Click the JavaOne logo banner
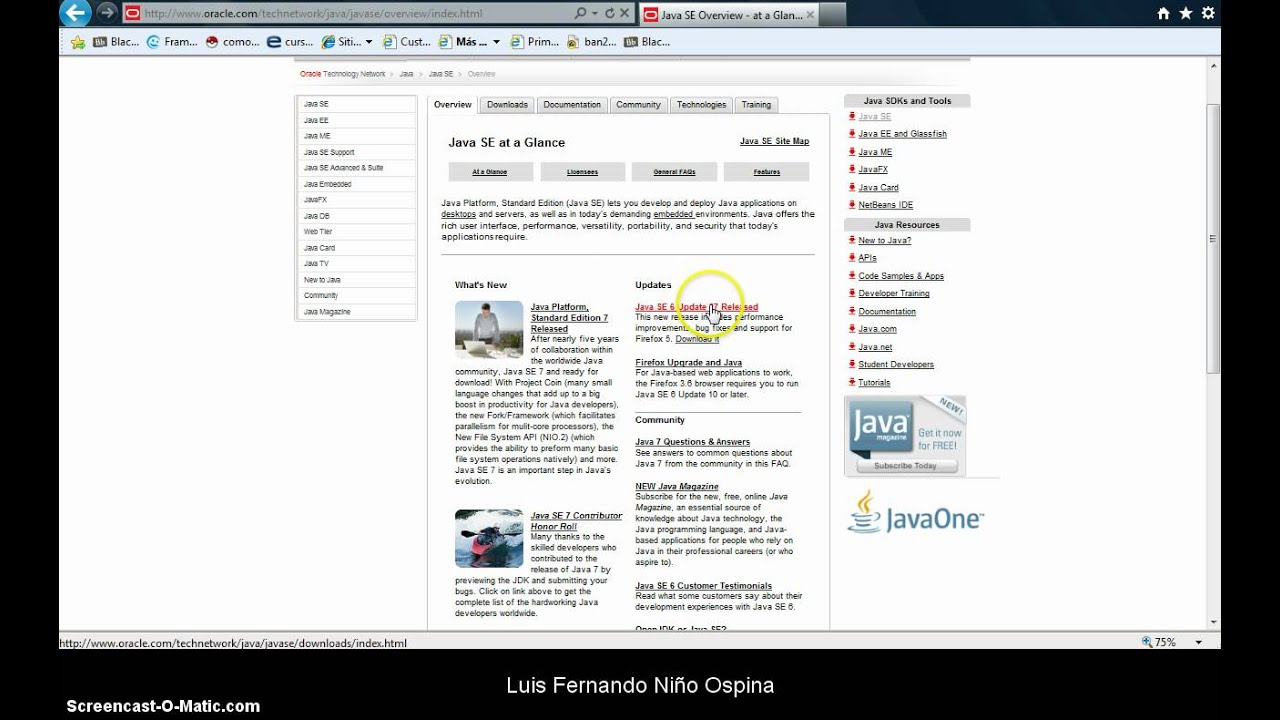 click(915, 511)
